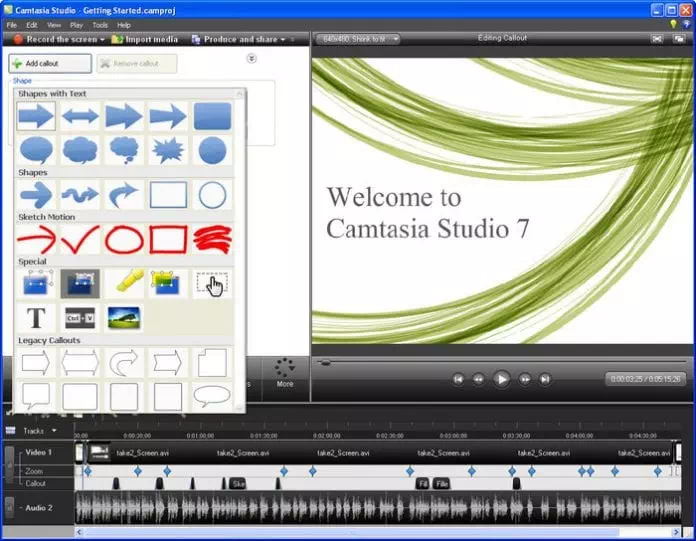The height and width of the screenshot is (541, 696).
Task: Open the File menu
Action: pos(12,25)
